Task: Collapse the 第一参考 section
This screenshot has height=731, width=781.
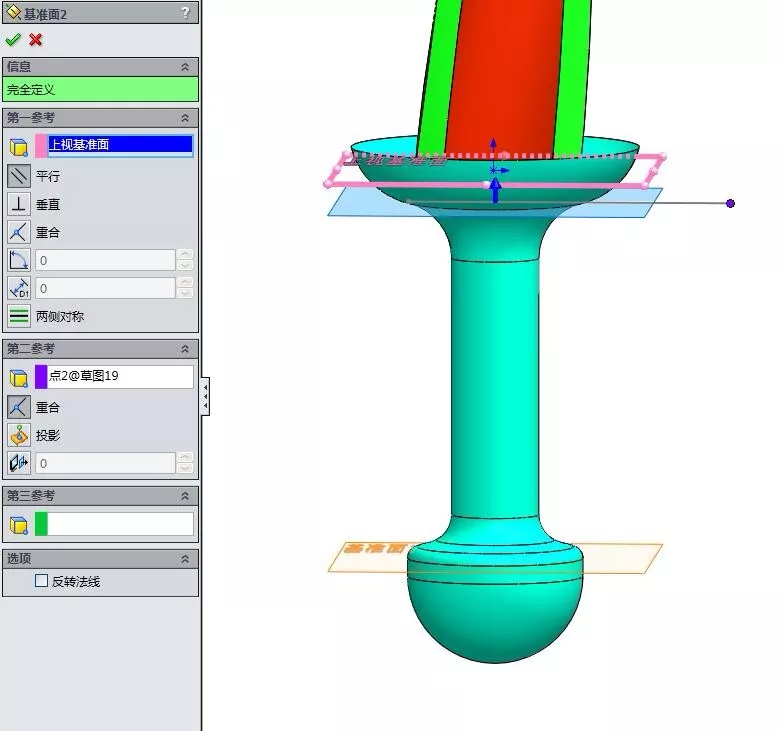Action: click(185, 118)
